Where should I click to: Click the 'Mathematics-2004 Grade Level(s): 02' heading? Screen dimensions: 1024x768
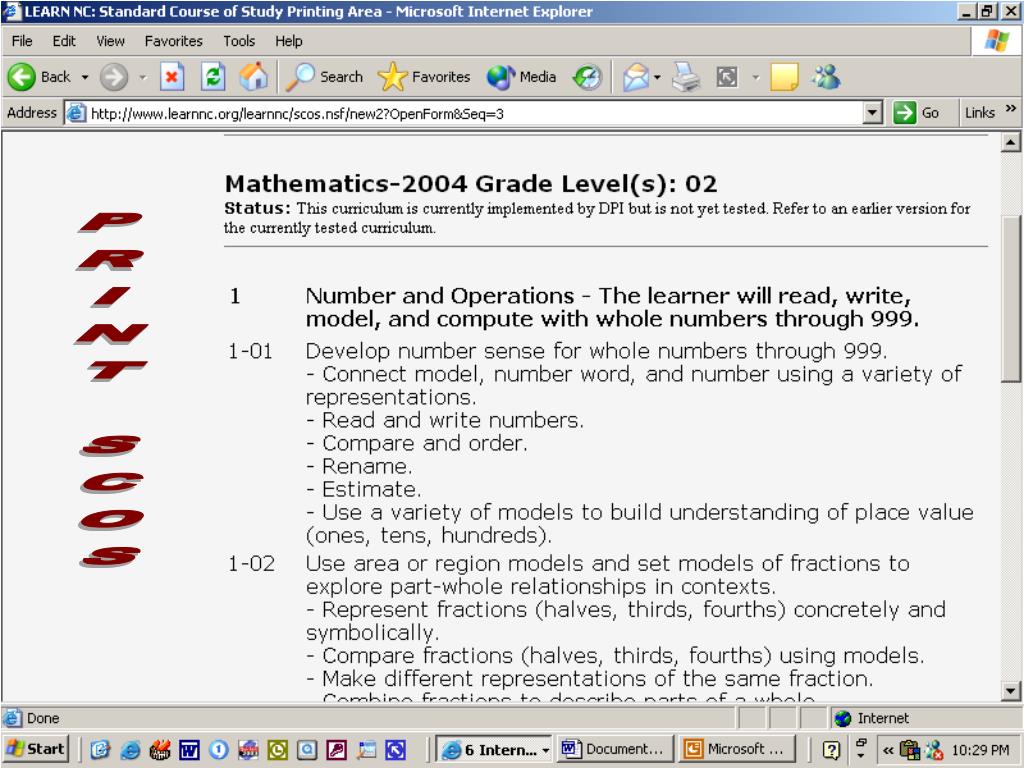coord(471,184)
